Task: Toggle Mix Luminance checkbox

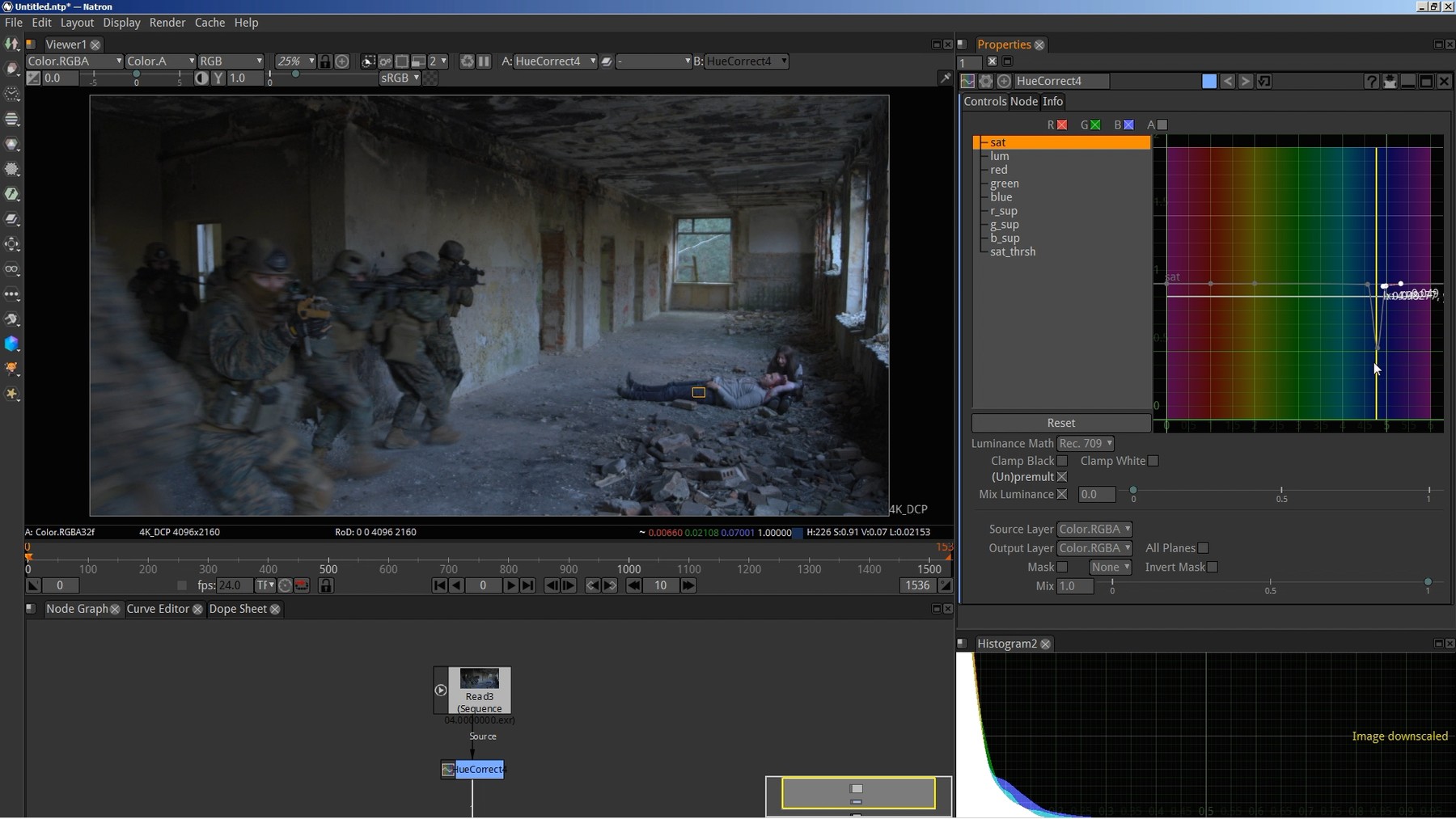Action: (x=1062, y=494)
